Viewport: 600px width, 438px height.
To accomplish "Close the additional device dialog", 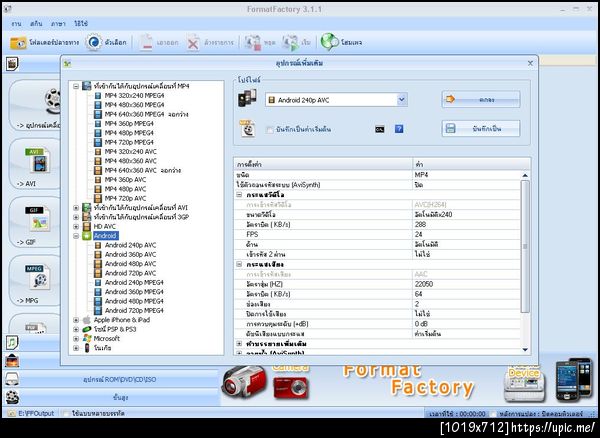I will 530,64.
